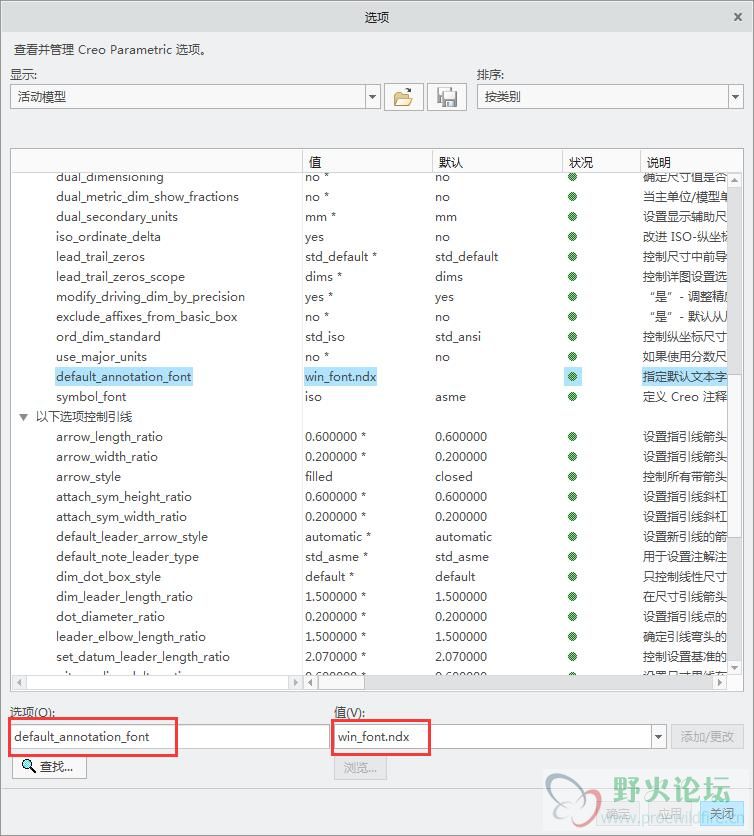Viewport: 754px width, 836px height.
Task: Select the arrow_length_ratio option
Action: pos(109,437)
